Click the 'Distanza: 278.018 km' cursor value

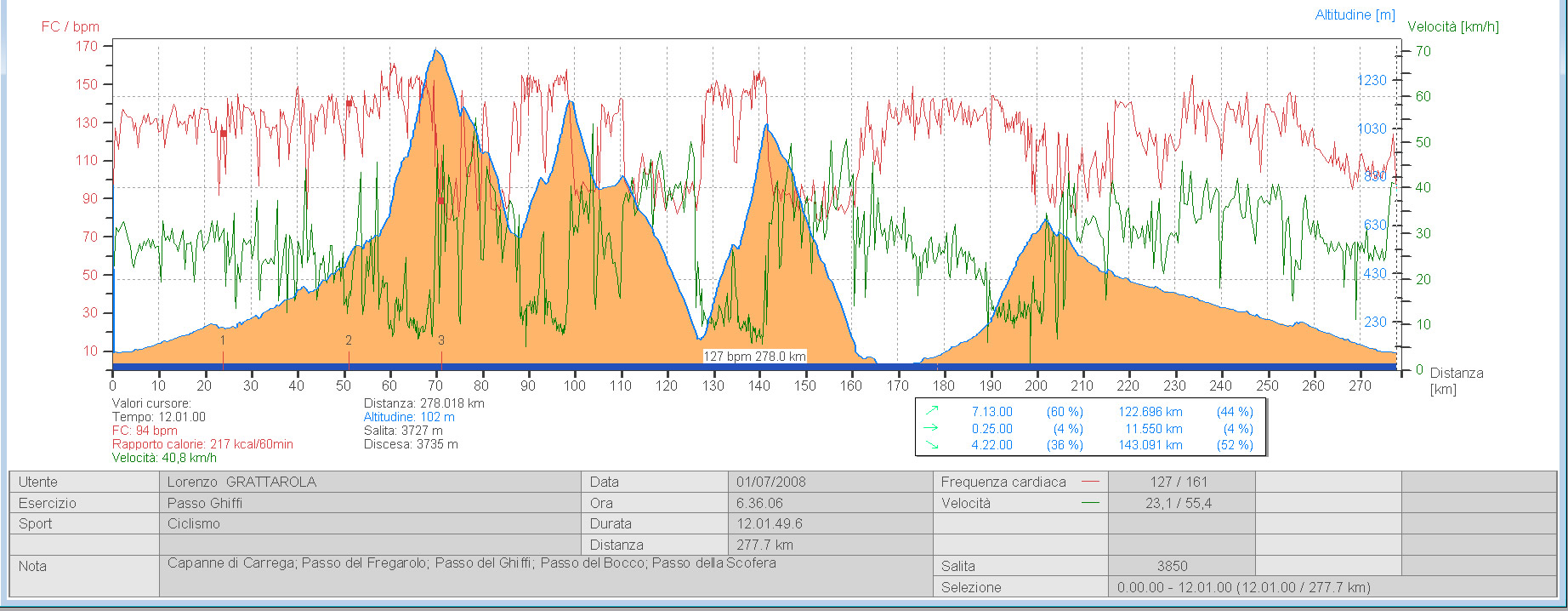point(424,403)
